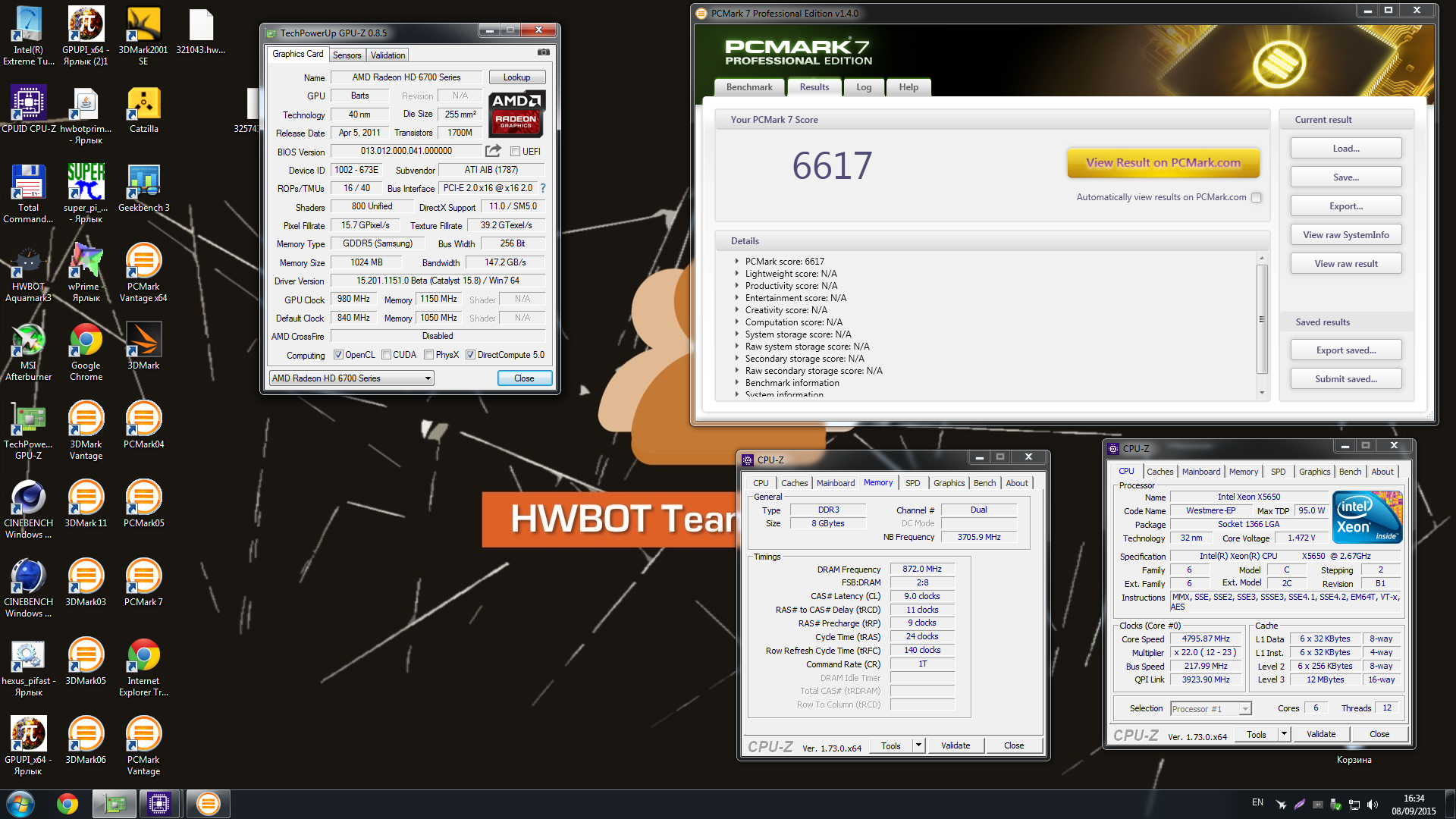Open TechPowerUp GPU-Z desktop icon
1456x819 pixels.
point(29,430)
